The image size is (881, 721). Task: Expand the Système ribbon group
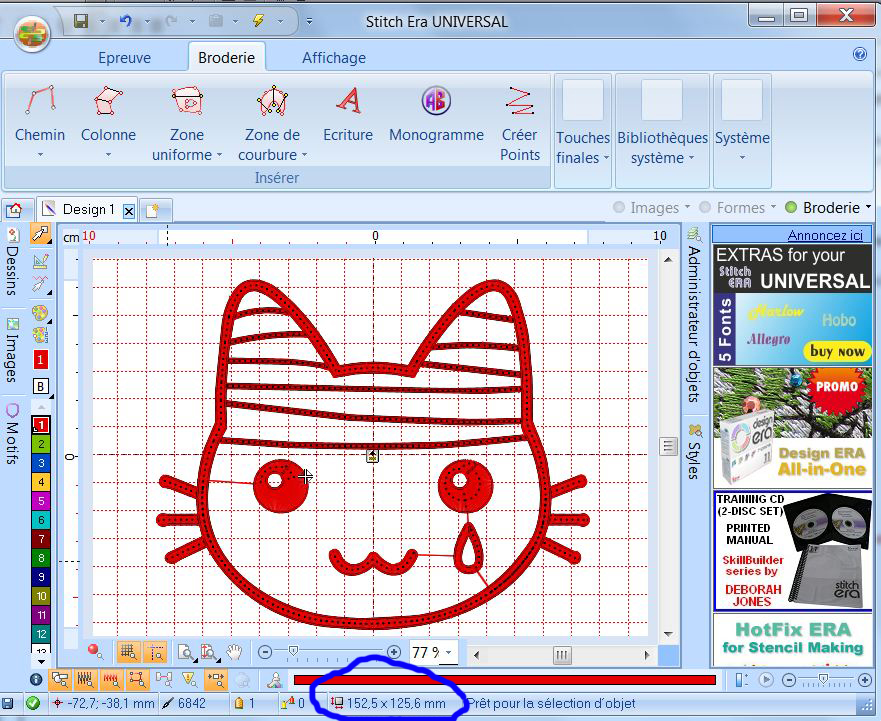742,130
